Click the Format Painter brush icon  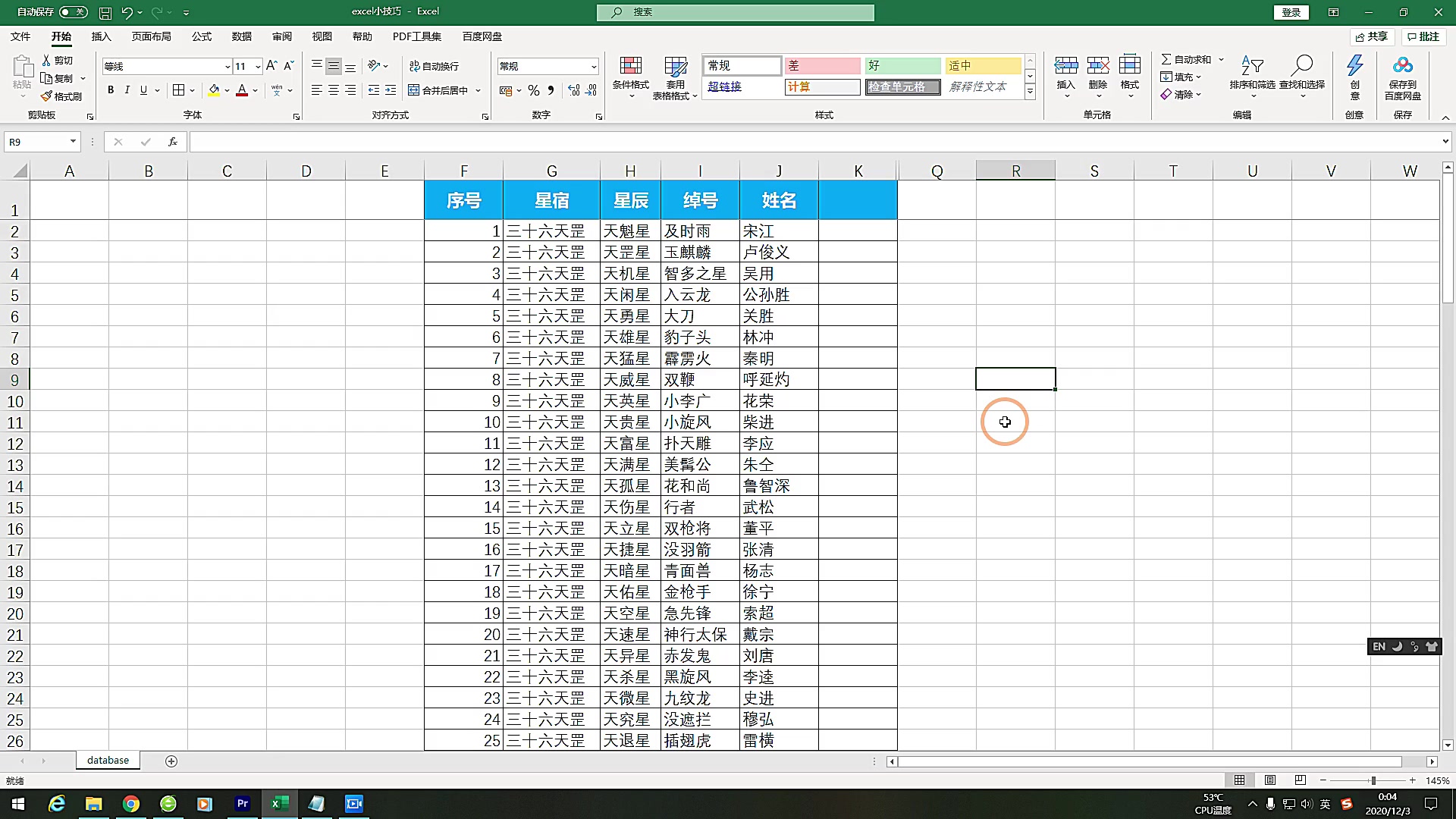click(x=47, y=96)
